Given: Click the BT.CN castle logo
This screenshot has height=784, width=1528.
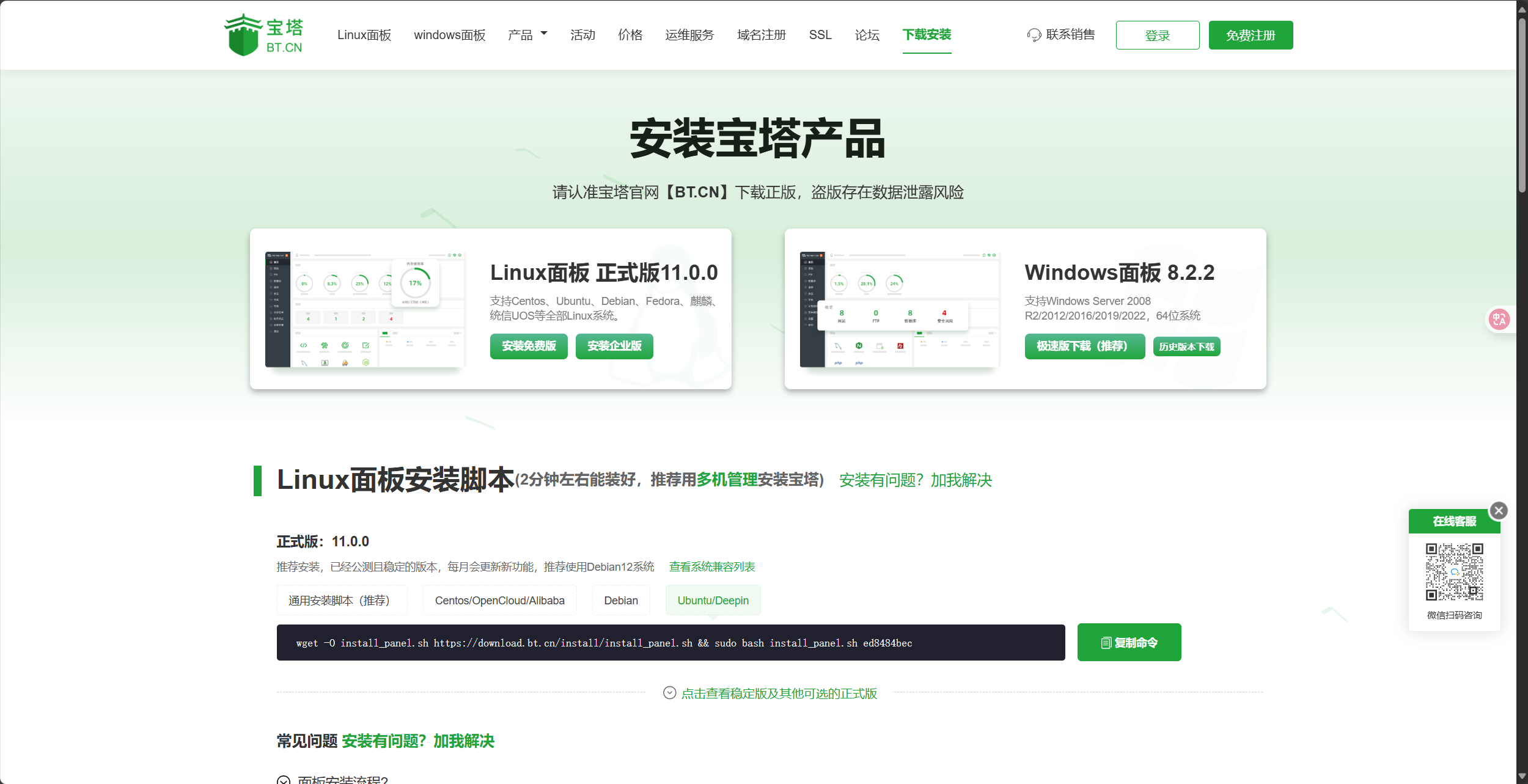Looking at the screenshot, I should 263,35.
